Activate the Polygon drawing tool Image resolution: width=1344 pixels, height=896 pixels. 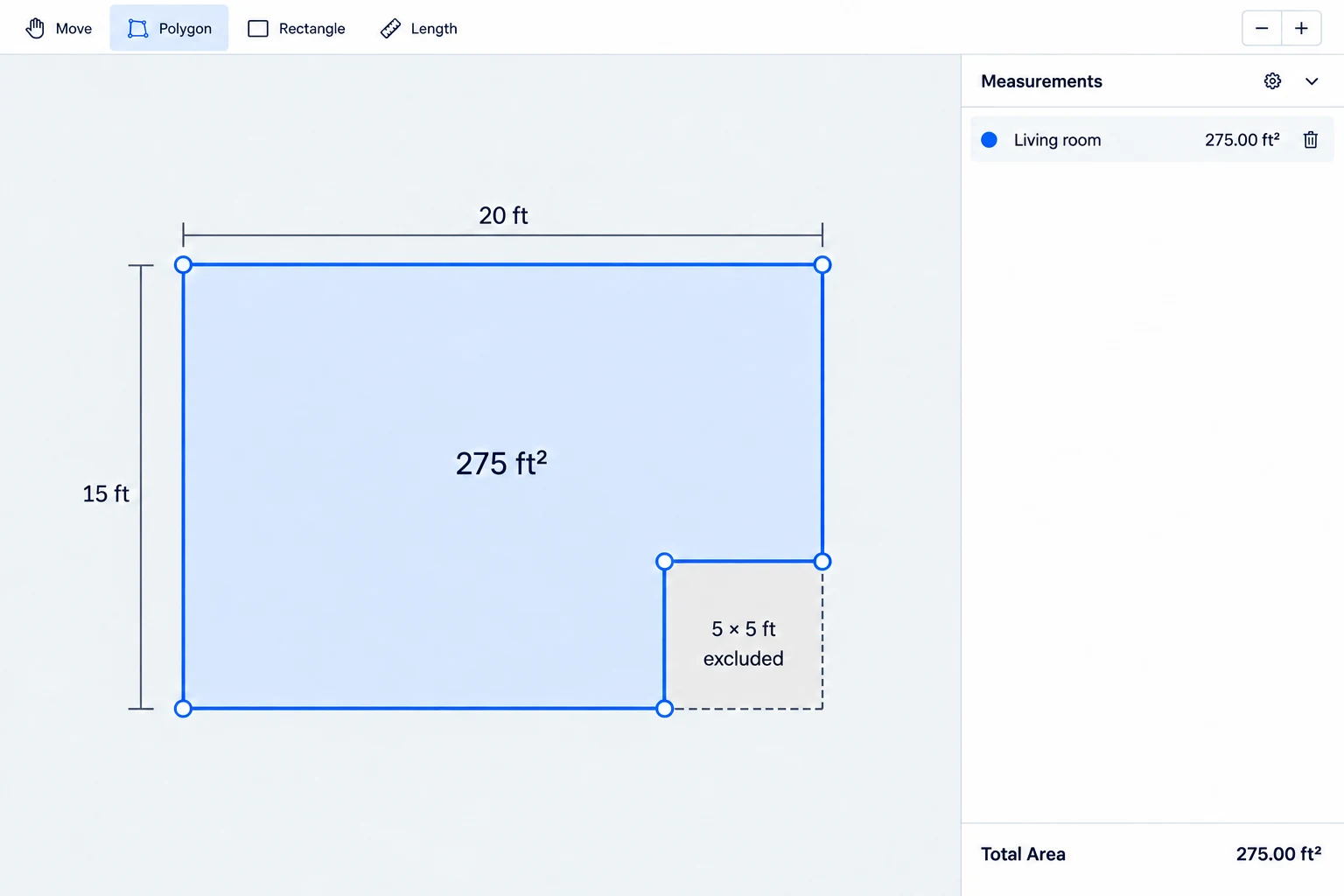(169, 28)
